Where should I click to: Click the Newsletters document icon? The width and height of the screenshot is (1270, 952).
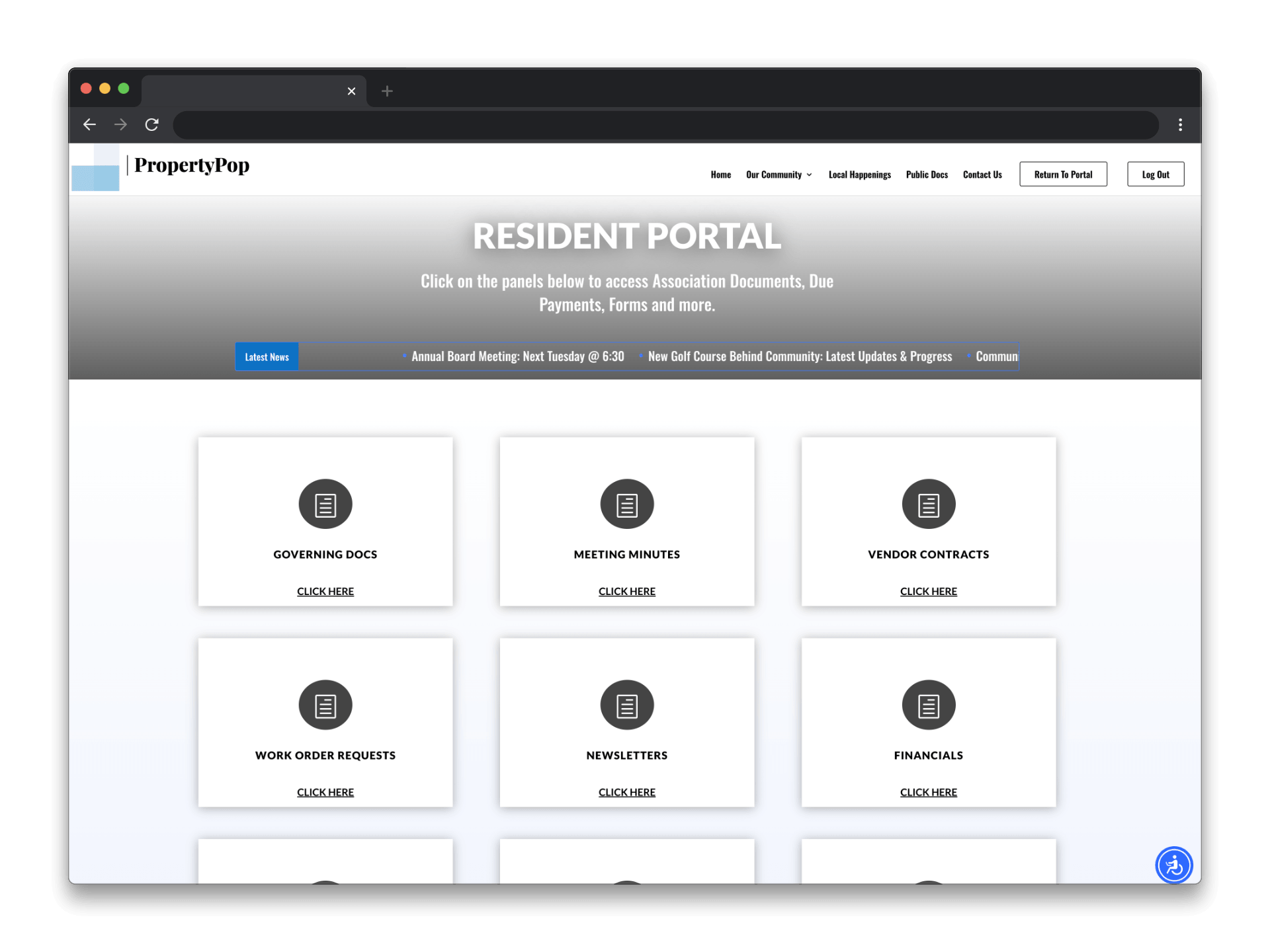coord(627,705)
